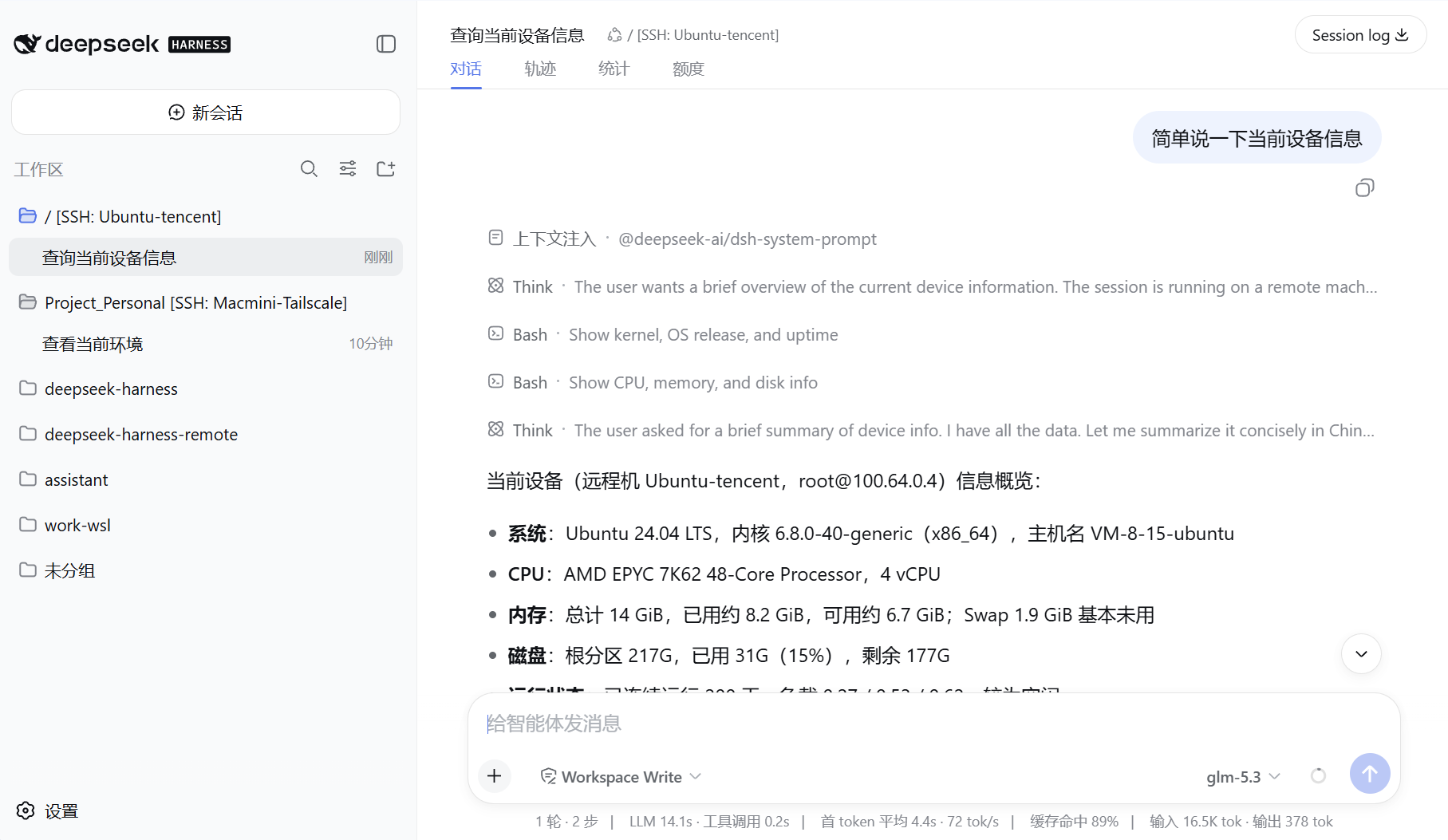The height and width of the screenshot is (840, 1448).
Task: Open workspace filter settings icon
Action: pos(348,169)
